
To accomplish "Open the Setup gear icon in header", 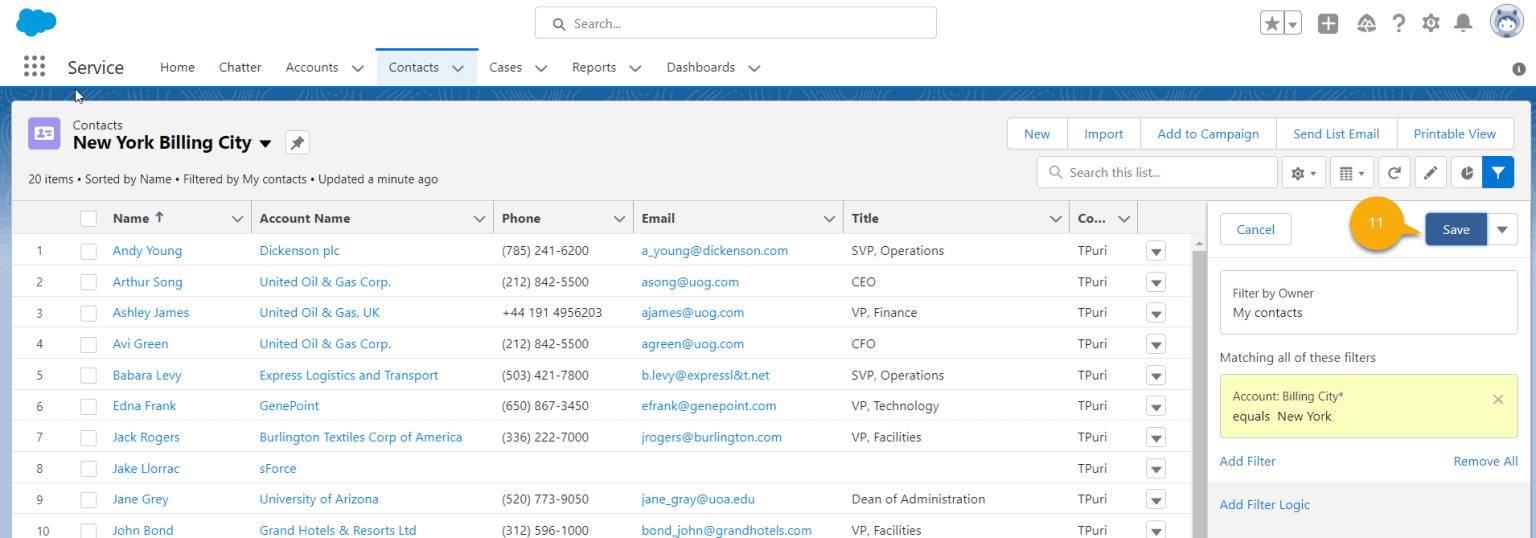I will point(1431,23).
